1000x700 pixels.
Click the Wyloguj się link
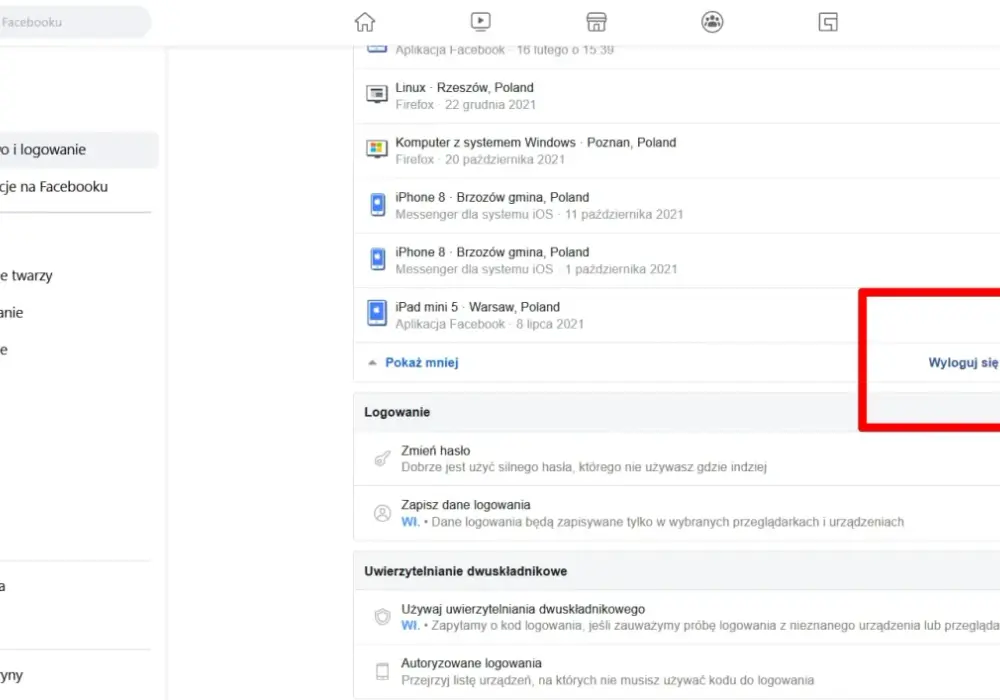pyautogui.click(x=963, y=363)
